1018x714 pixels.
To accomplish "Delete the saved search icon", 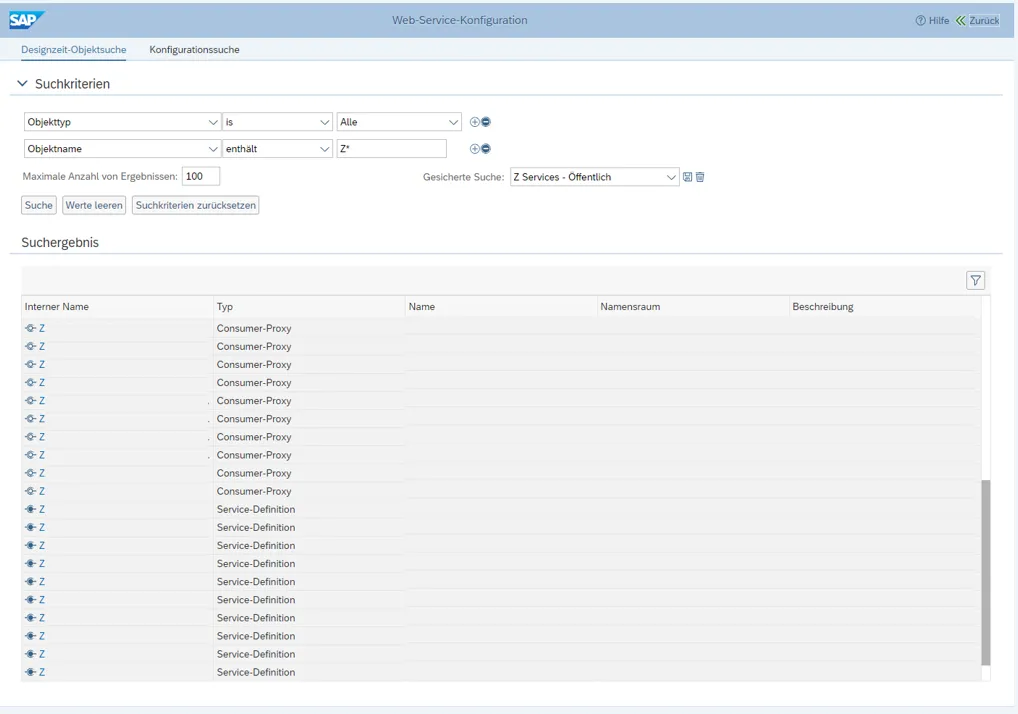I will (700, 177).
